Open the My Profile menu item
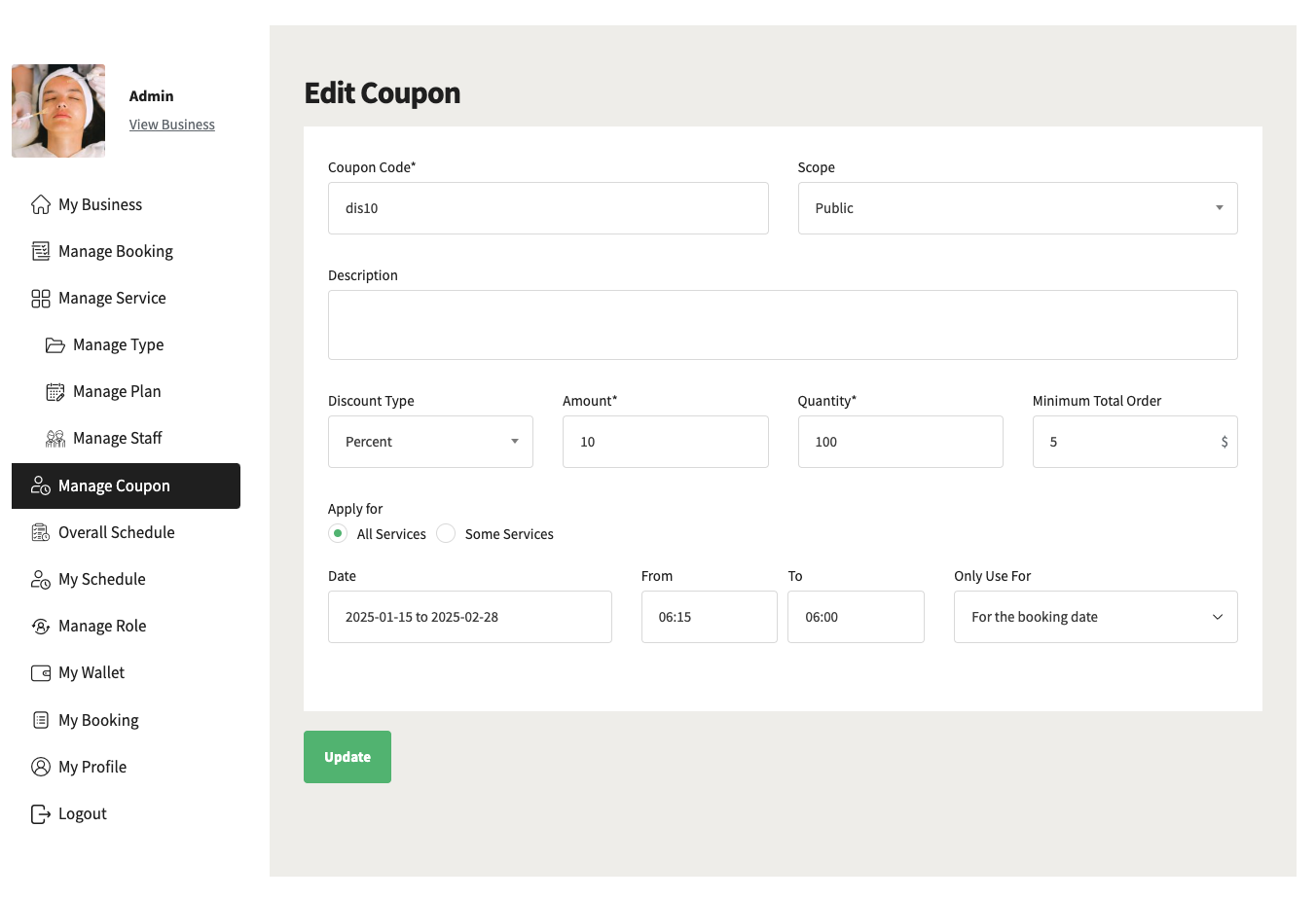The width and height of the screenshot is (1316, 899). point(92,767)
